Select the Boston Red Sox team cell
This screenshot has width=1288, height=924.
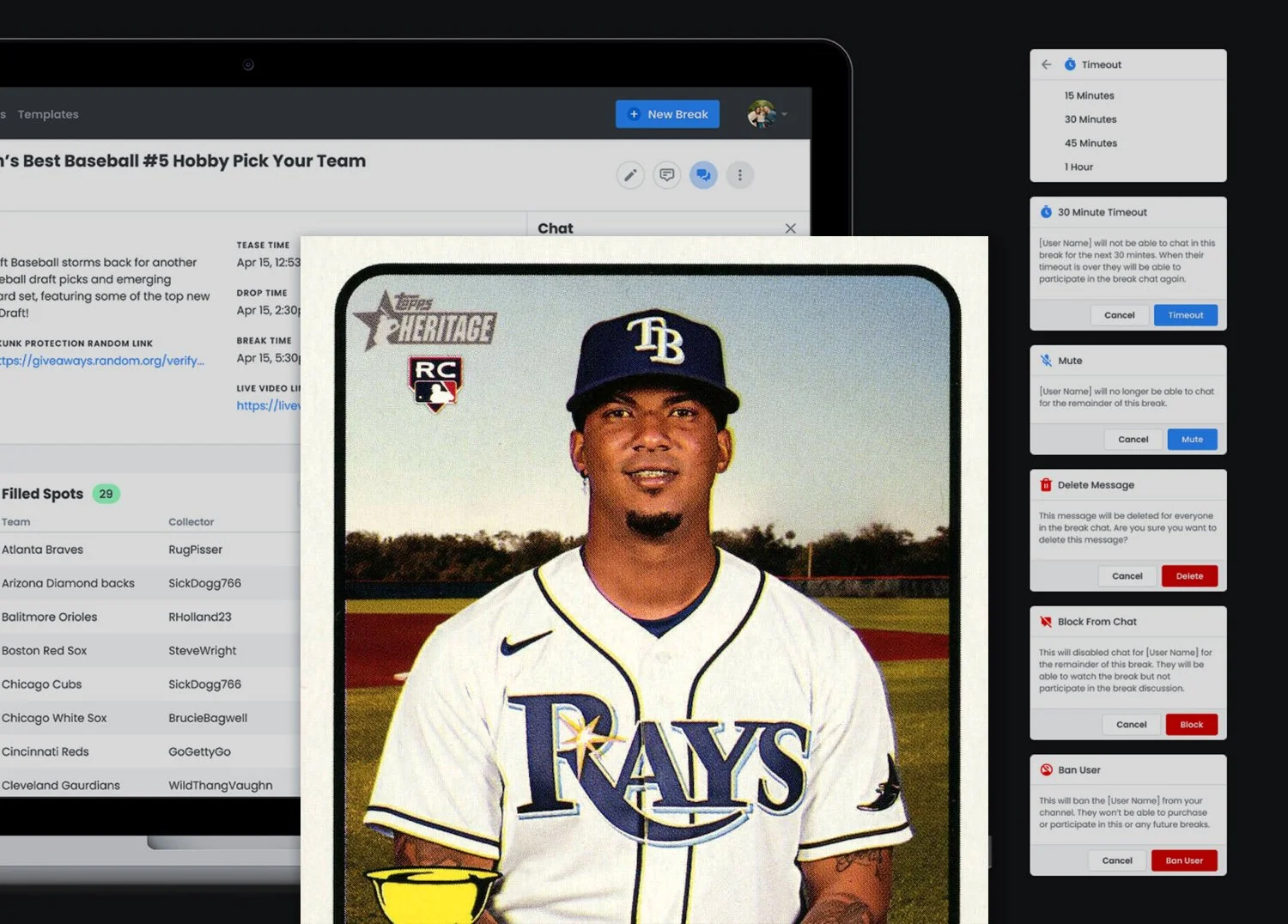[x=44, y=651]
